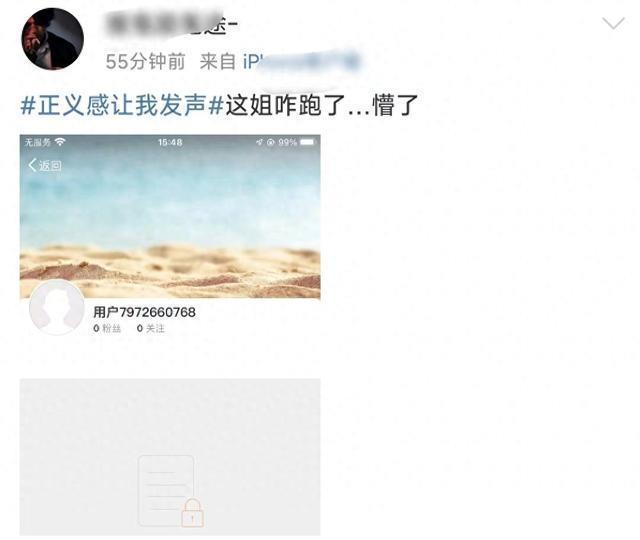The width and height of the screenshot is (640, 540).
Task: Open the default gray user avatar
Action: click(57, 307)
